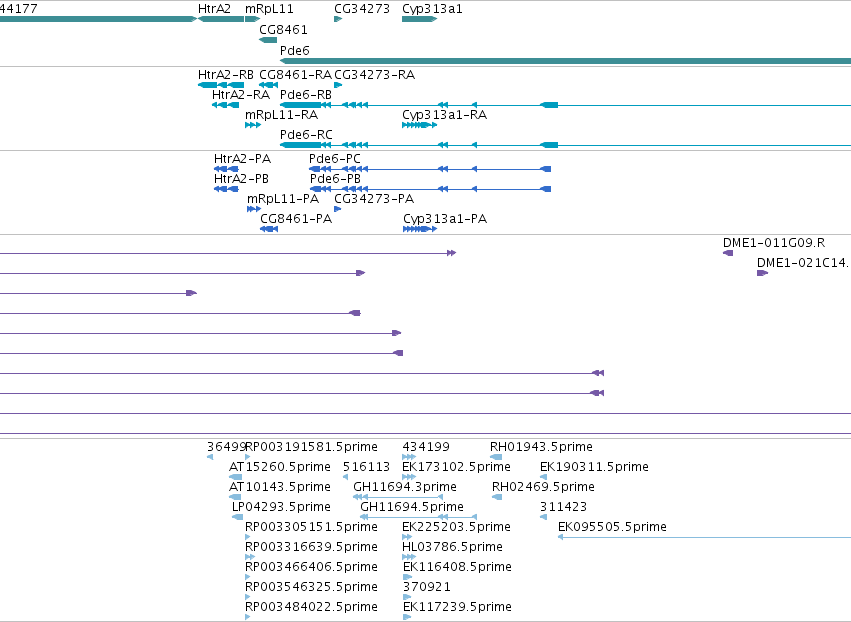Select the RP003316639.5prime EST label

coord(312,547)
